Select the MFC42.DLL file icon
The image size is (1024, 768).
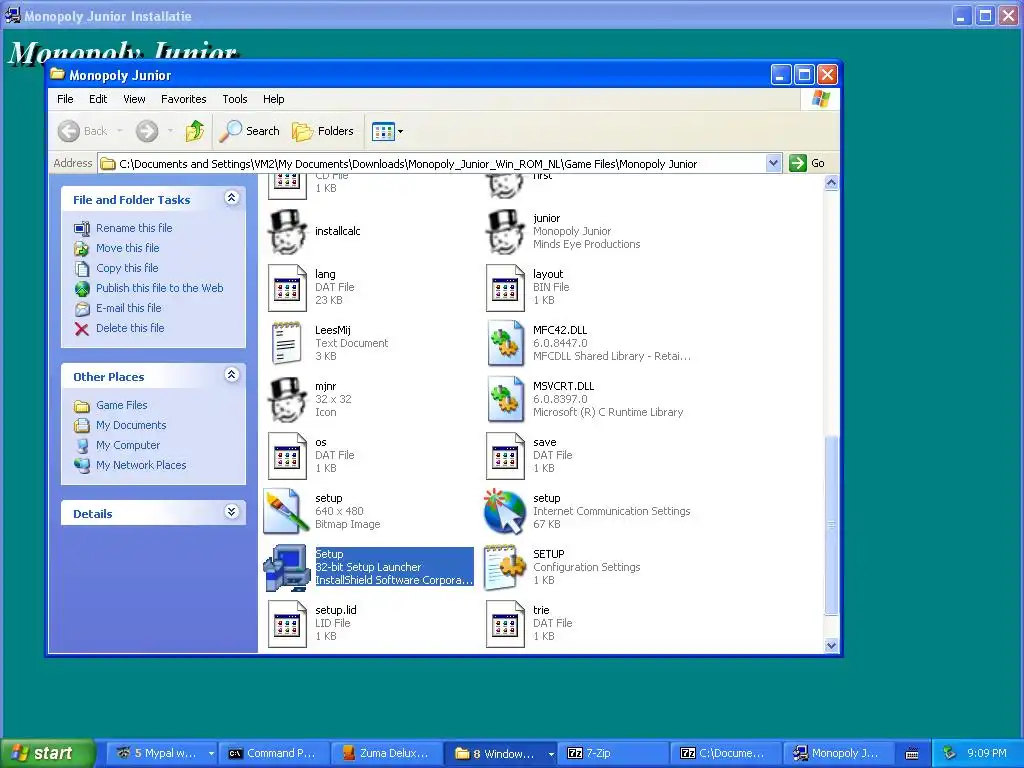(x=505, y=344)
